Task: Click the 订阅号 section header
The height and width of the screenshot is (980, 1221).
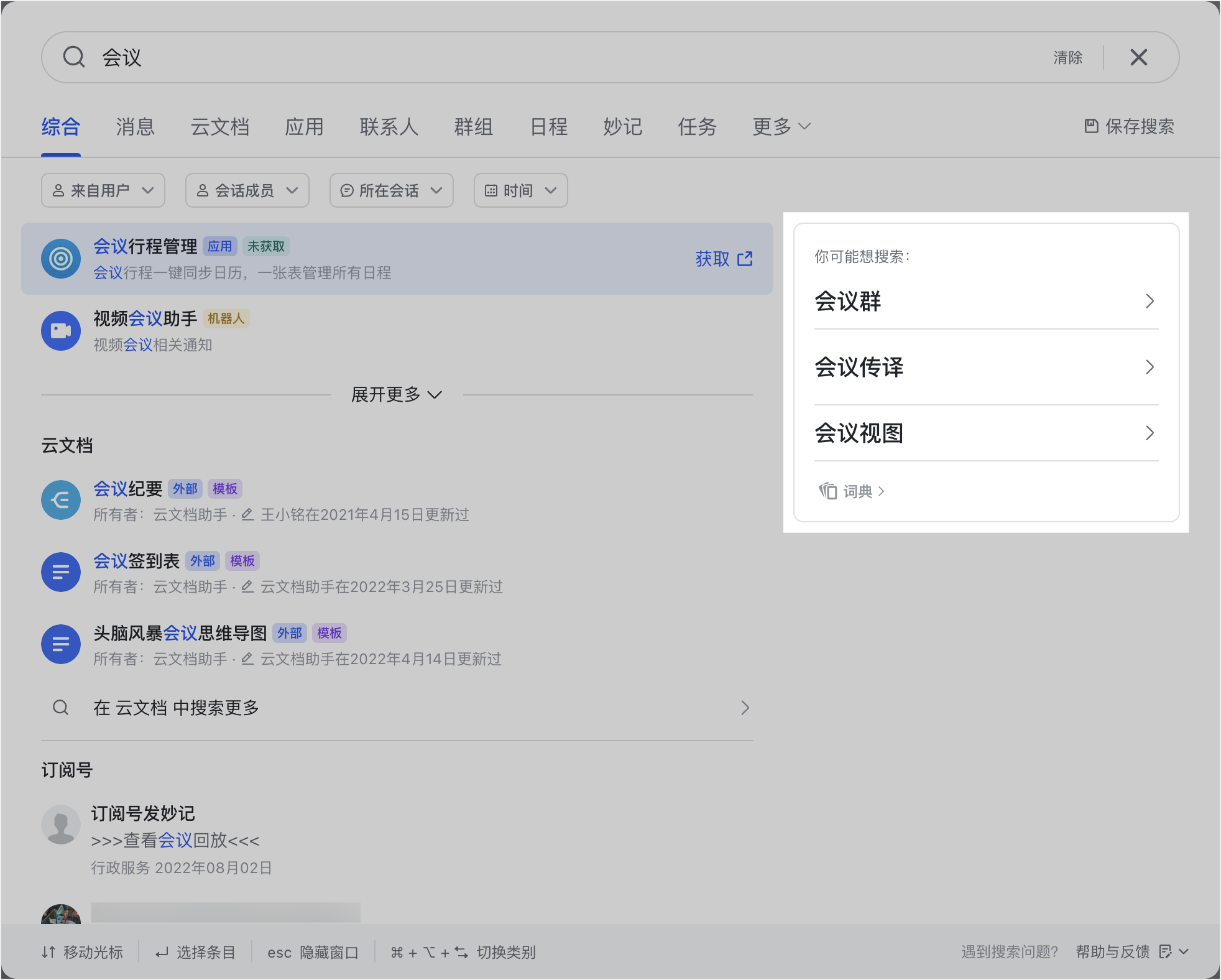Action: point(67,770)
